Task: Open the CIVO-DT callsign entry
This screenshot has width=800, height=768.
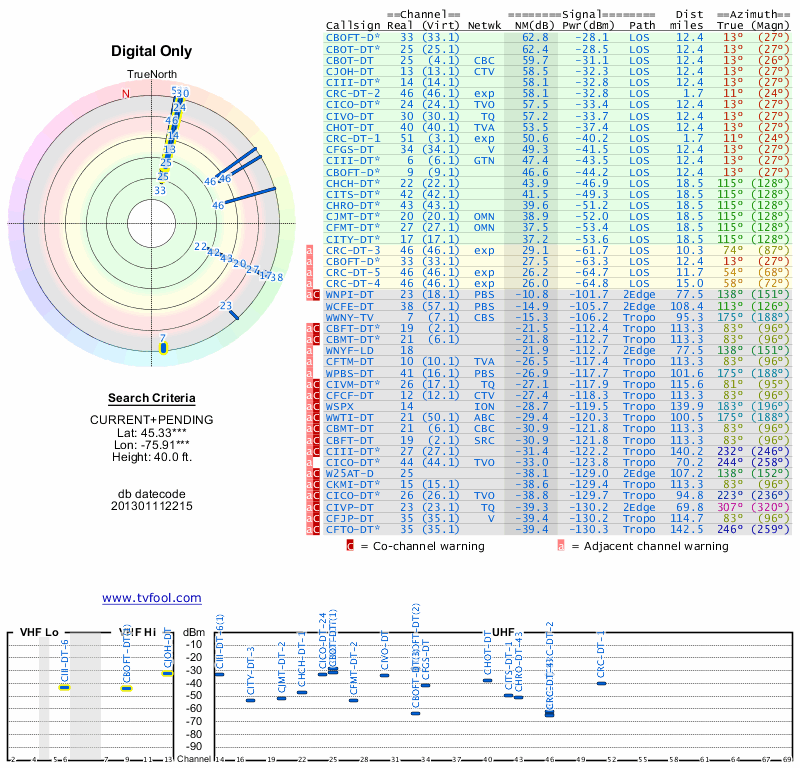Action: 349,116
